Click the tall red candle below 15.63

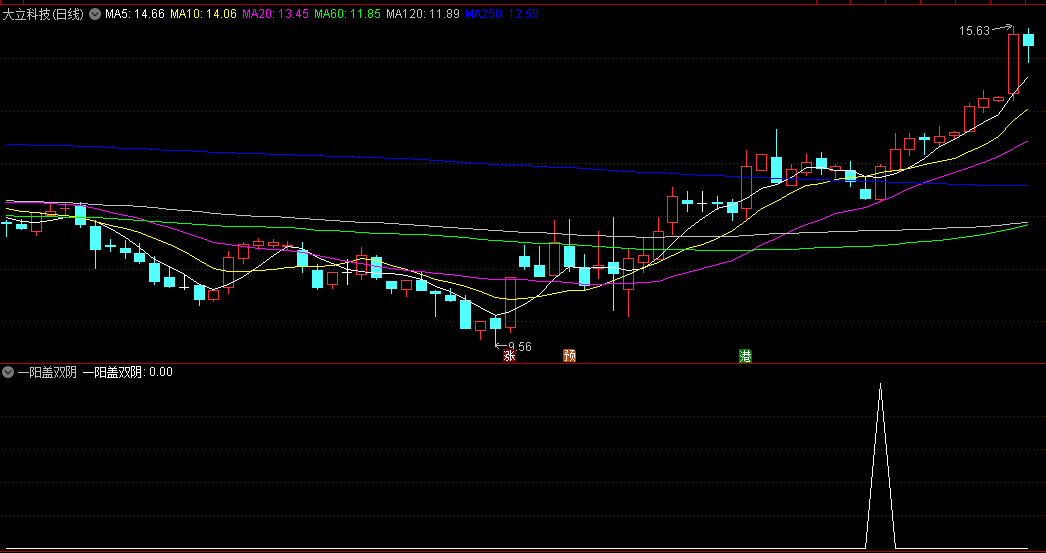pos(1013,64)
